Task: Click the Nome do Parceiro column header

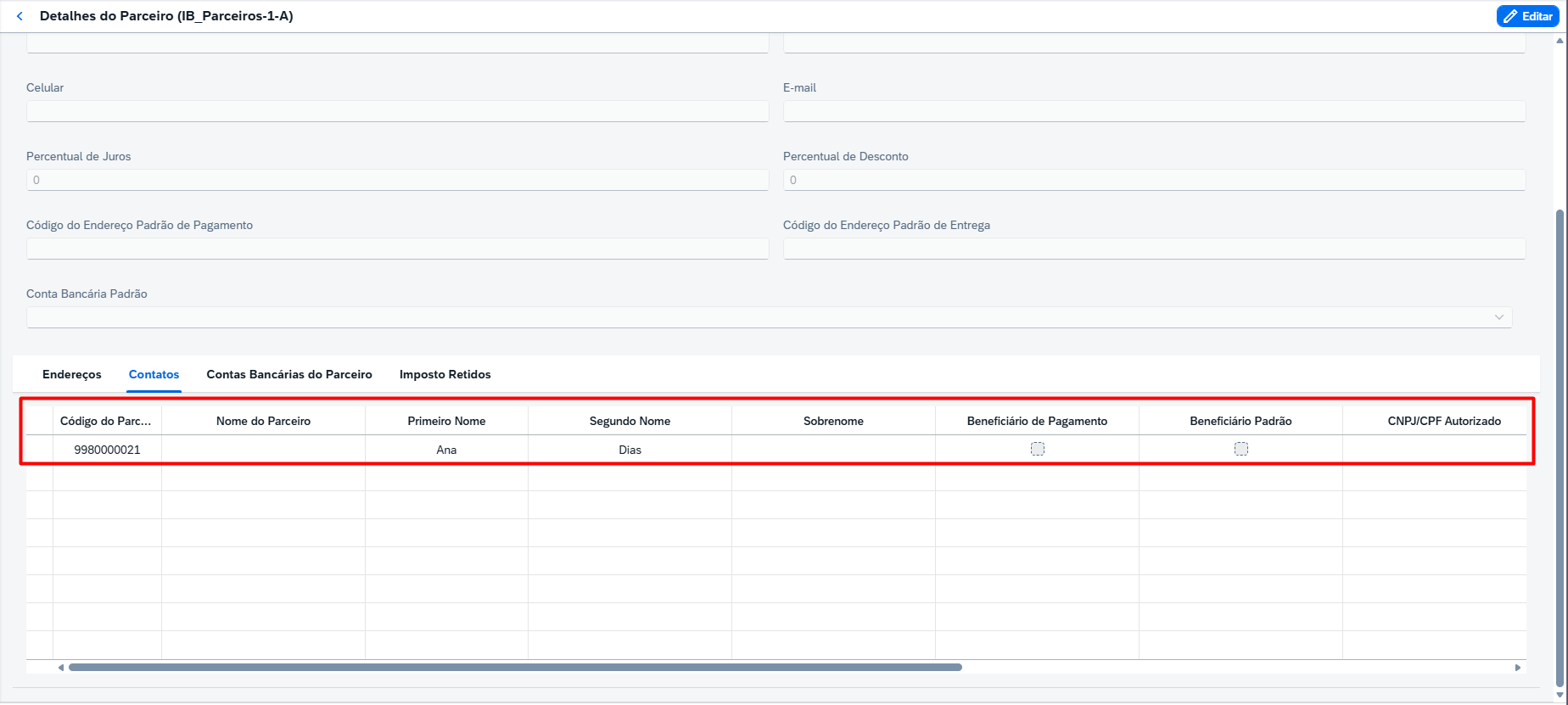Action: (x=263, y=421)
